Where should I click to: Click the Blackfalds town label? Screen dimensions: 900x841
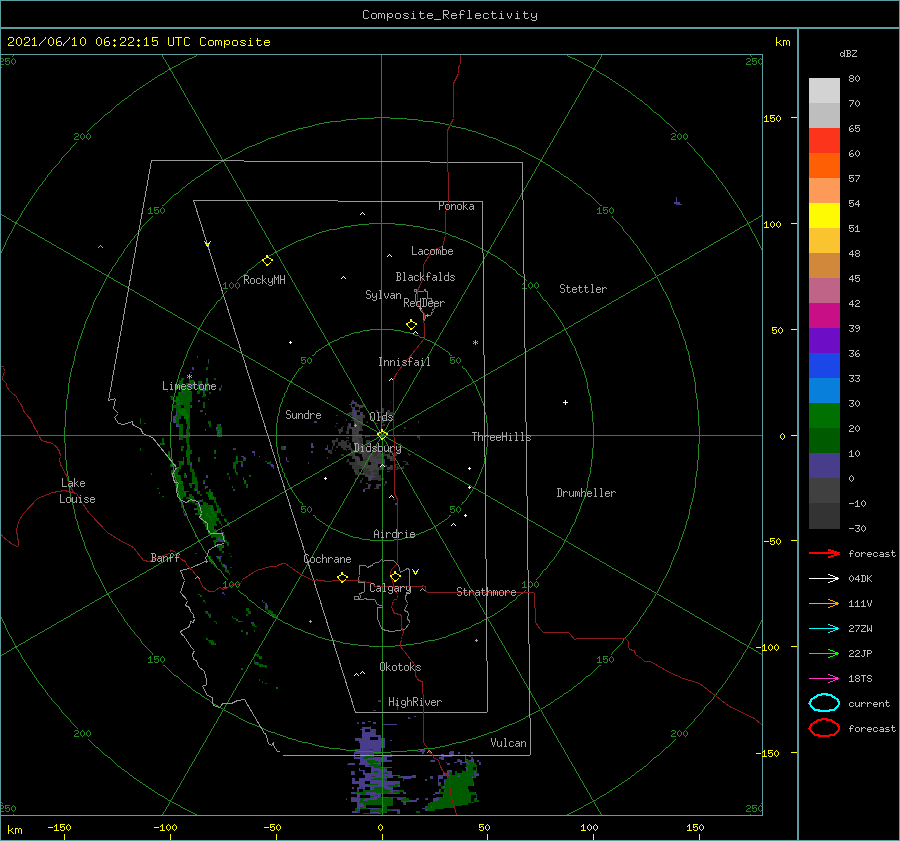(425, 277)
